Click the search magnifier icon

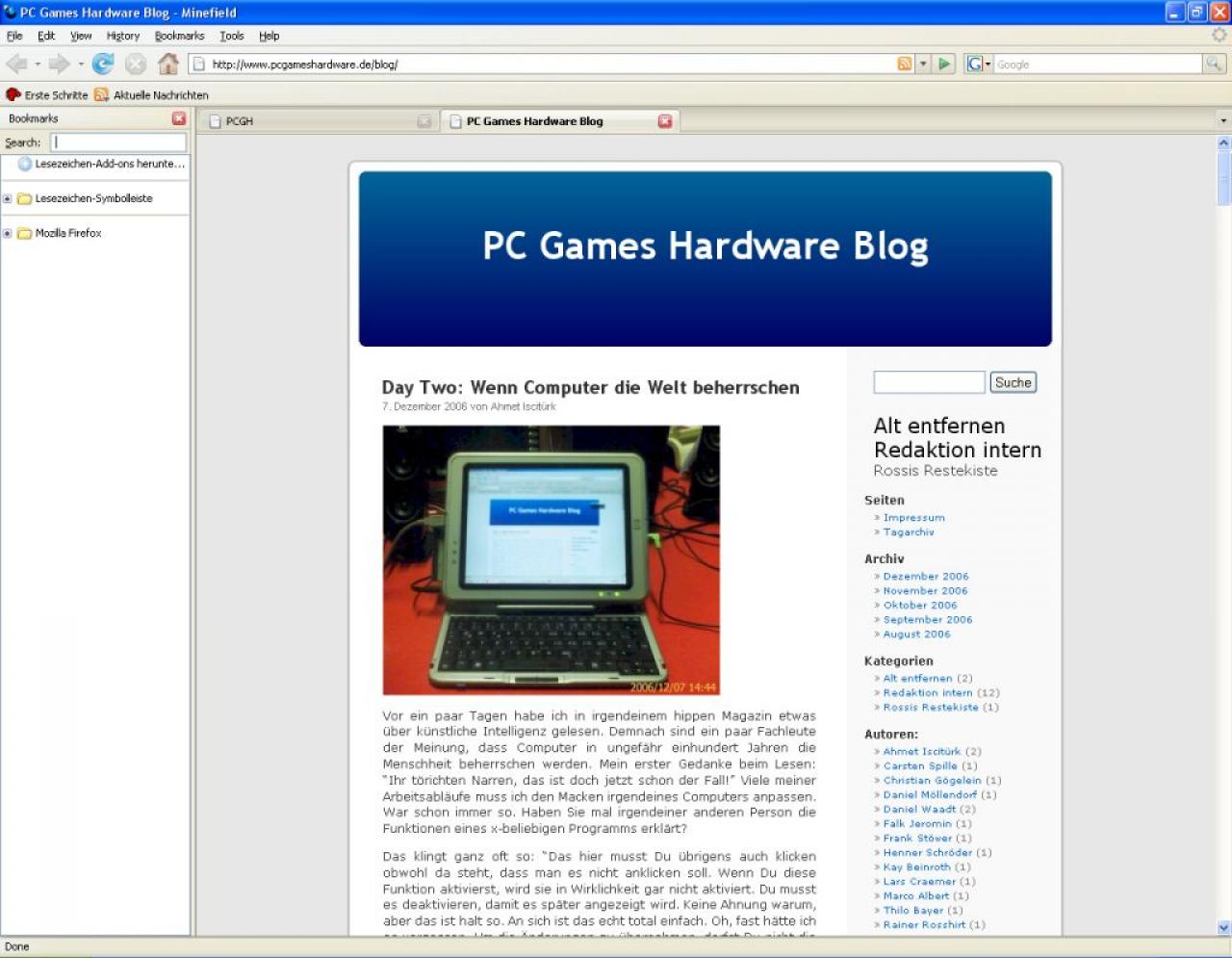tap(1216, 65)
